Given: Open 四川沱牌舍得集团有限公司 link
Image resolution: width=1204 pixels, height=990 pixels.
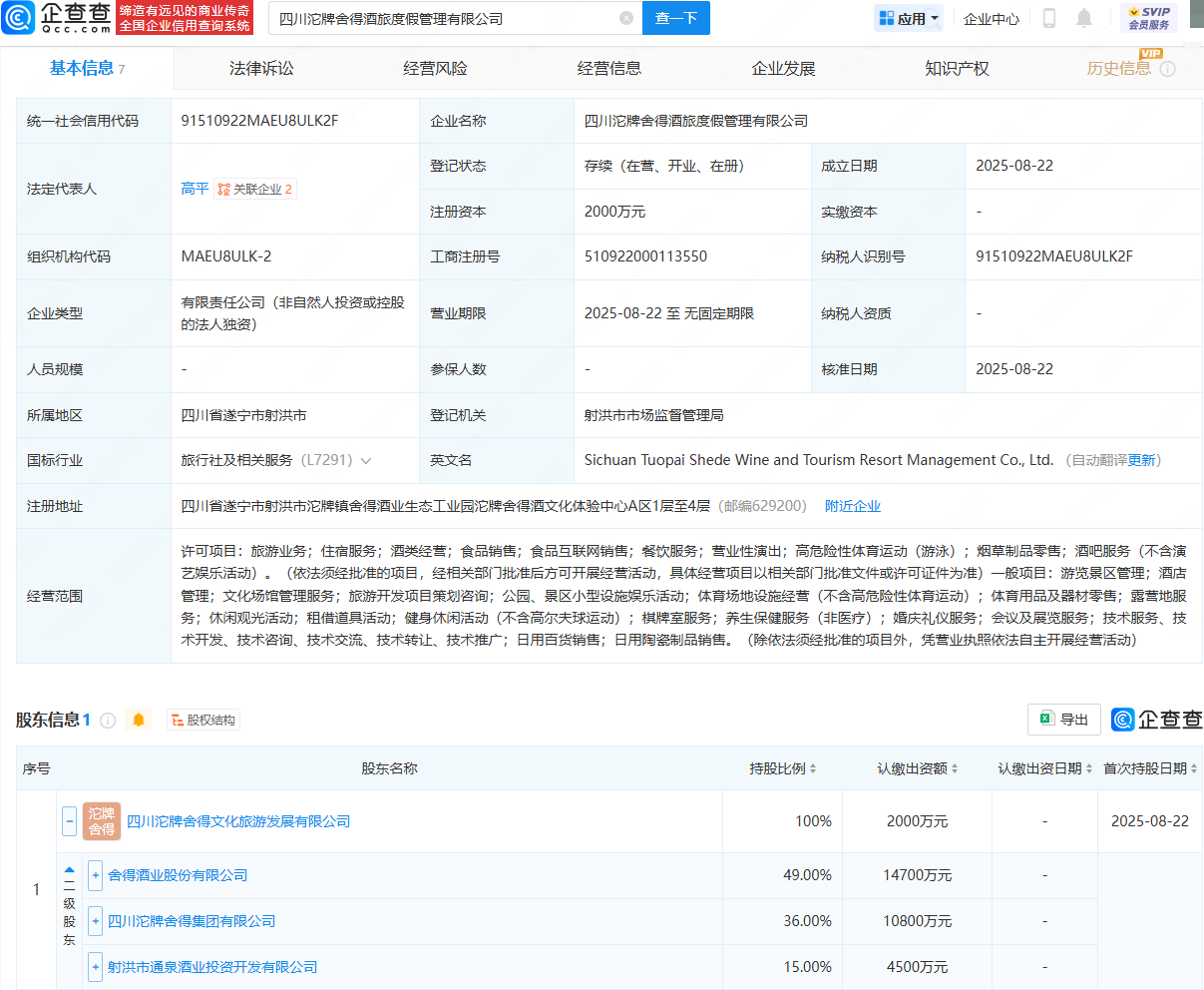Looking at the screenshot, I should (192, 921).
